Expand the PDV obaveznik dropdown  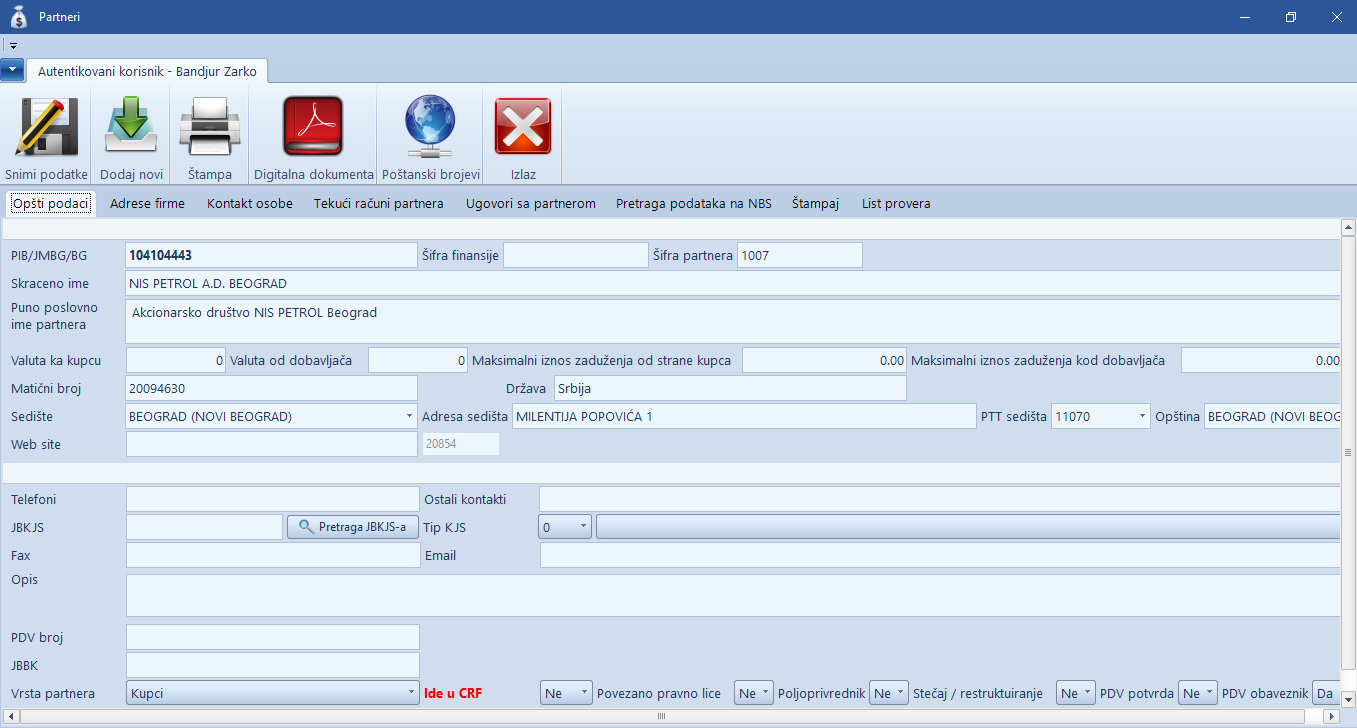click(x=1326, y=693)
